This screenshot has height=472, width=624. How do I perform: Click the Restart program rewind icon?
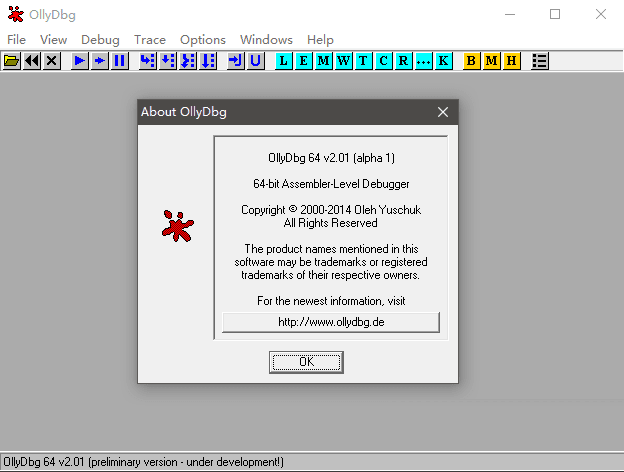32,61
